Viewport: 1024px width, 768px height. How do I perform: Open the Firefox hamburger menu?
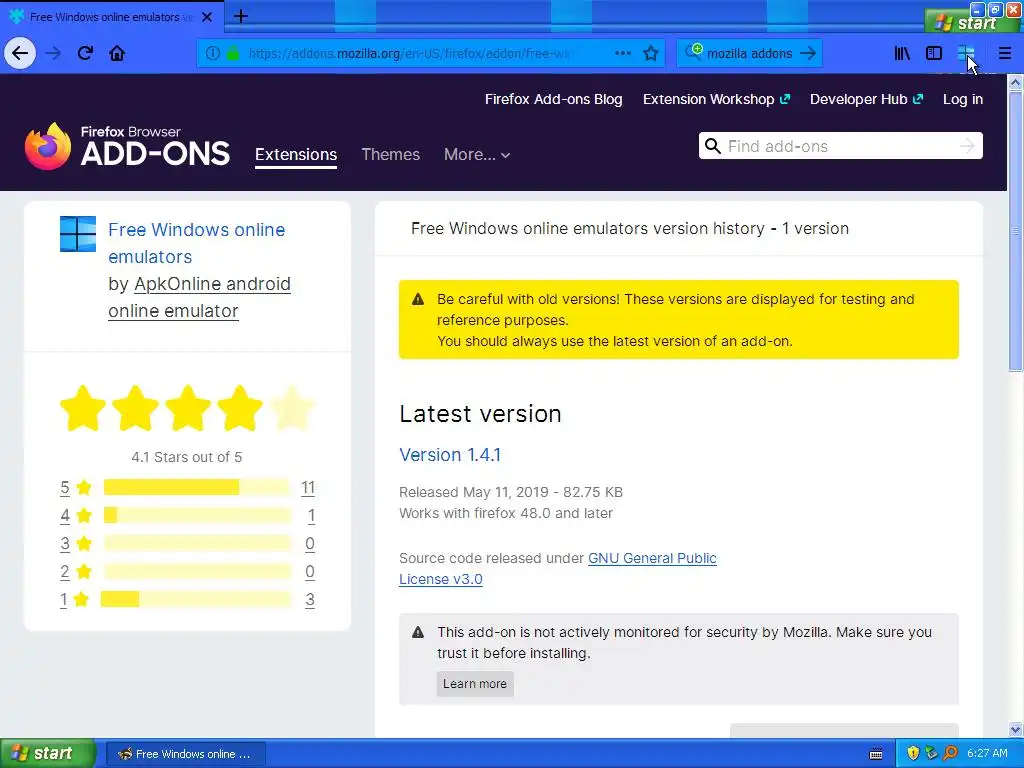(1004, 53)
